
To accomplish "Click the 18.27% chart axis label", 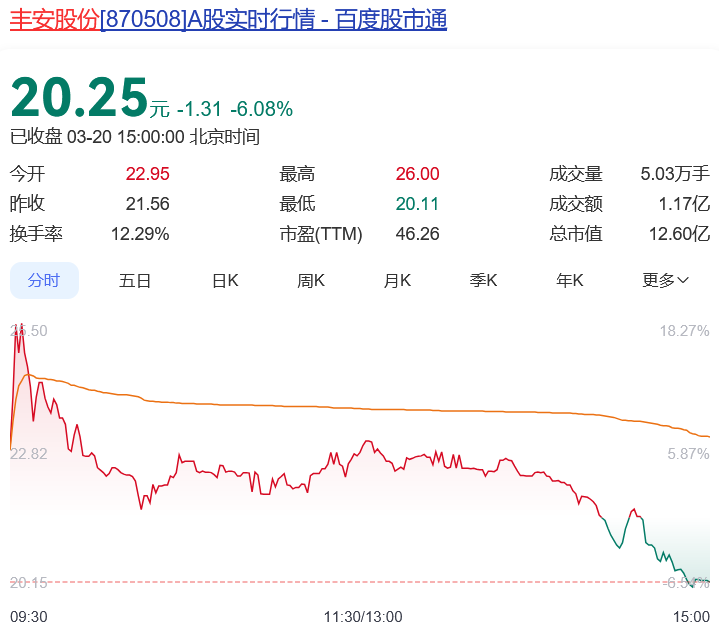I will (685, 331).
